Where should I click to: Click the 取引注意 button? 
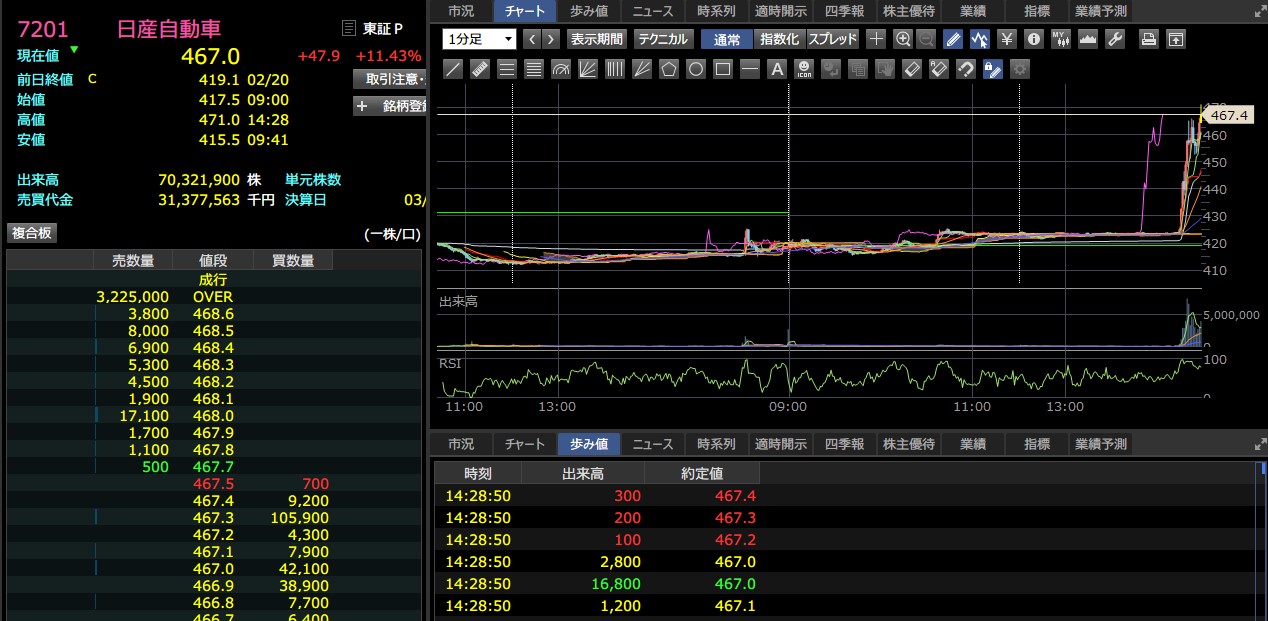click(x=391, y=78)
